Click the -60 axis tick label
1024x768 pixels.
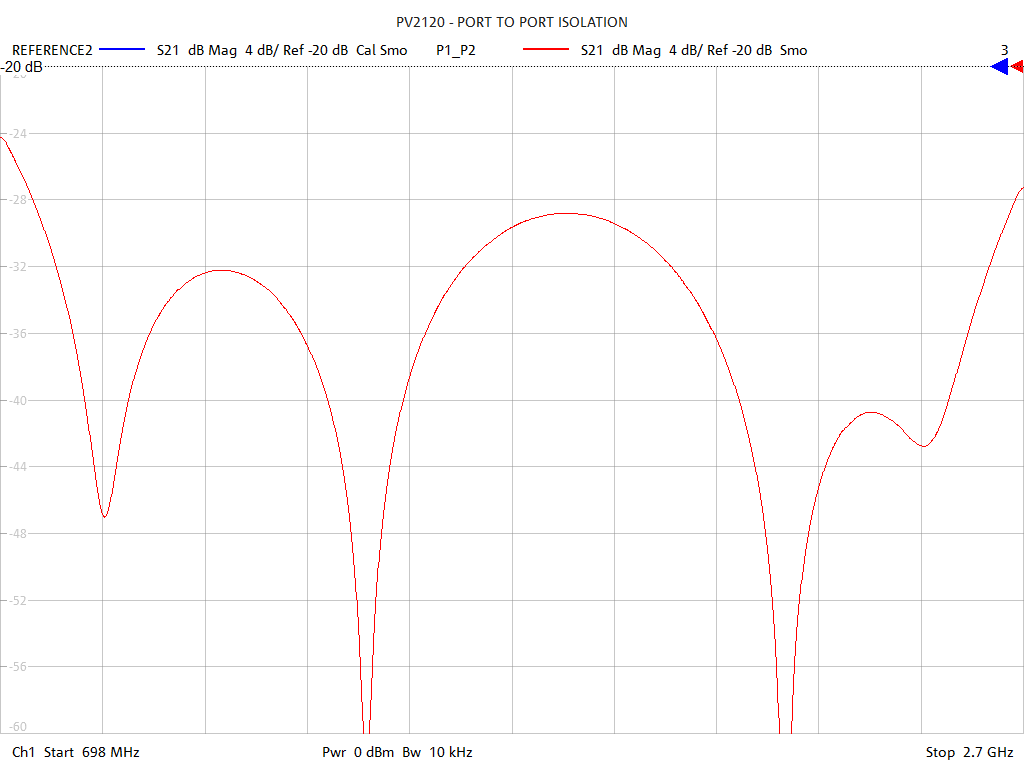(x=16, y=726)
